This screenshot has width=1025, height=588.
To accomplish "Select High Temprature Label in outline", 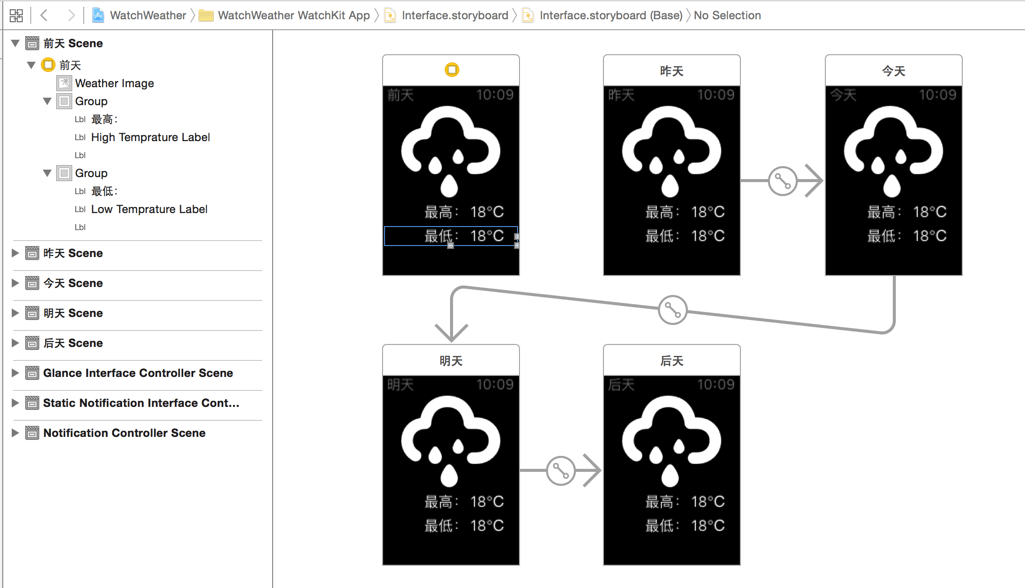I will [150, 137].
